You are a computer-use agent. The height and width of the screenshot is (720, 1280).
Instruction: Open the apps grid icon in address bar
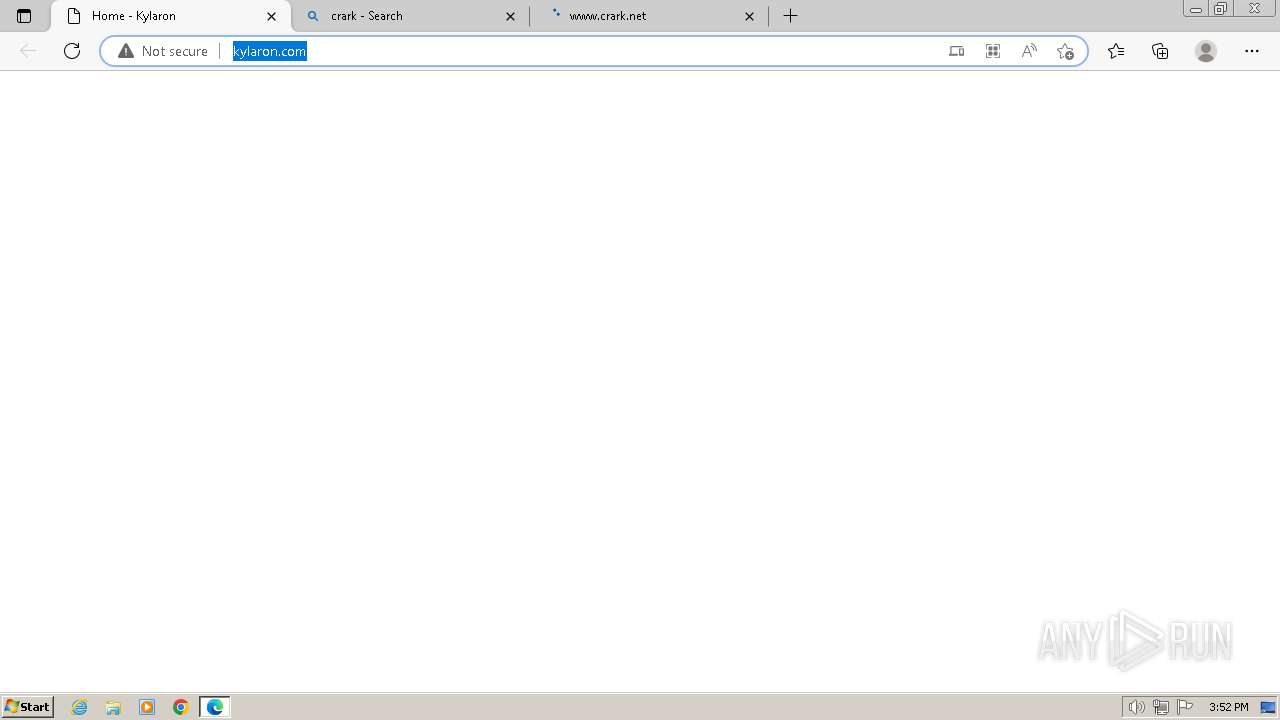992,51
